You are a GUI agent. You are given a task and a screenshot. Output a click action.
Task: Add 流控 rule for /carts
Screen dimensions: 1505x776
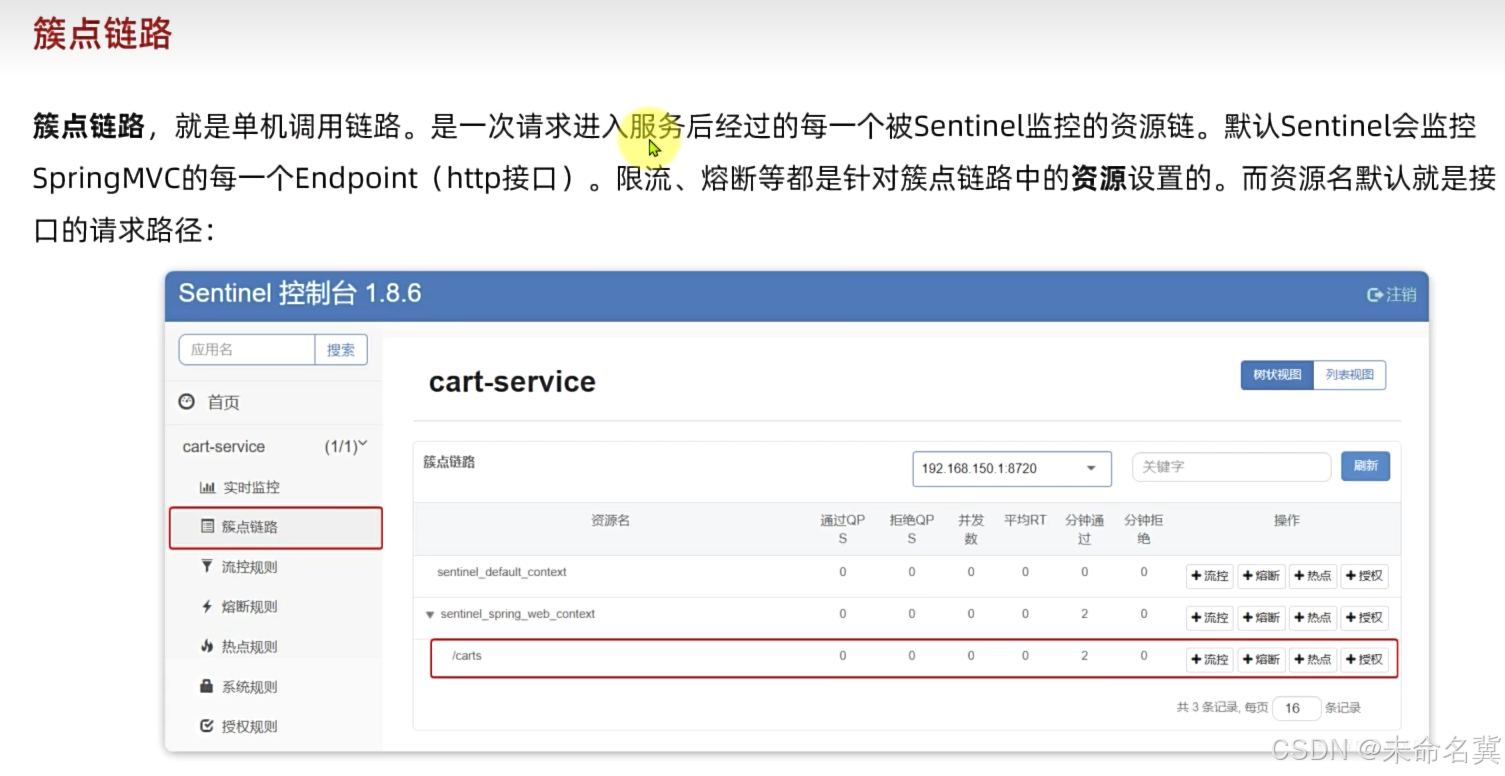coord(1210,660)
